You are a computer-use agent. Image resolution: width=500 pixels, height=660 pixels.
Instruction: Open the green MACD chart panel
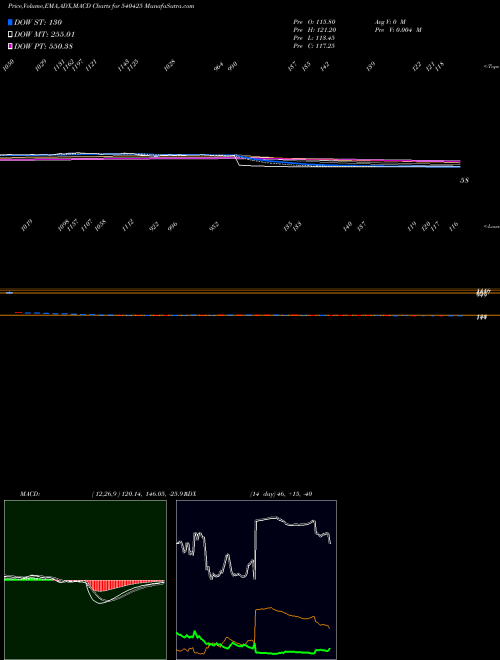pyautogui.click(x=85, y=580)
